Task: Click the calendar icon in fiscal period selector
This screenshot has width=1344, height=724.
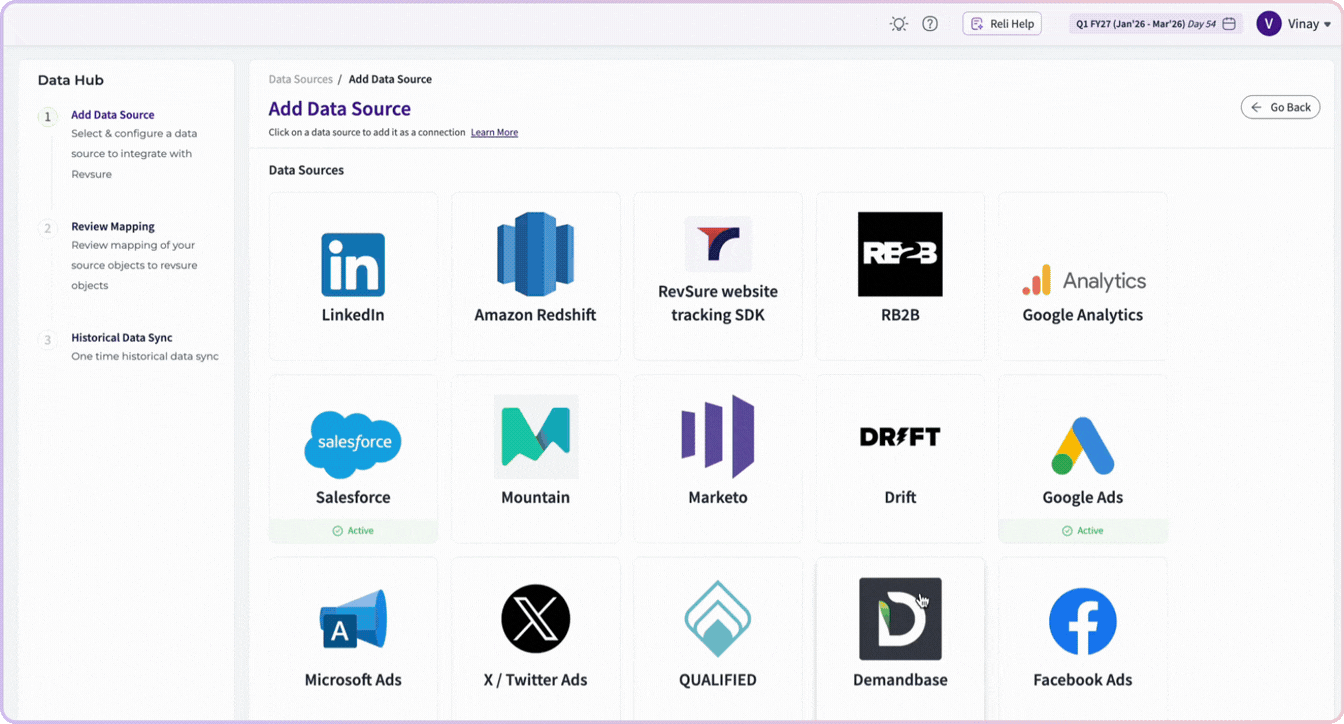Action: tap(1230, 24)
